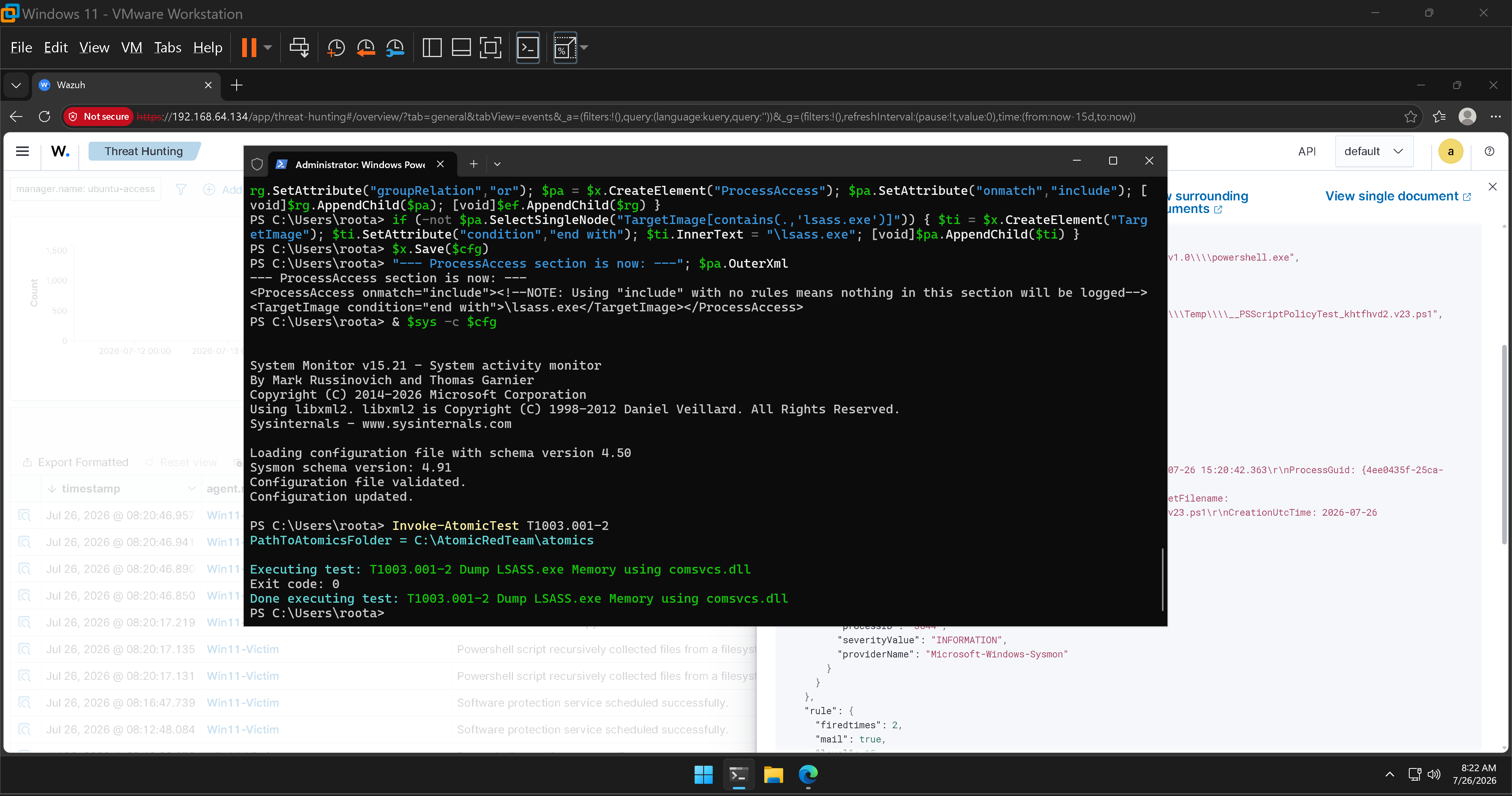Revert the VM to its previous snapshot

pyautogui.click(x=366, y=48)
